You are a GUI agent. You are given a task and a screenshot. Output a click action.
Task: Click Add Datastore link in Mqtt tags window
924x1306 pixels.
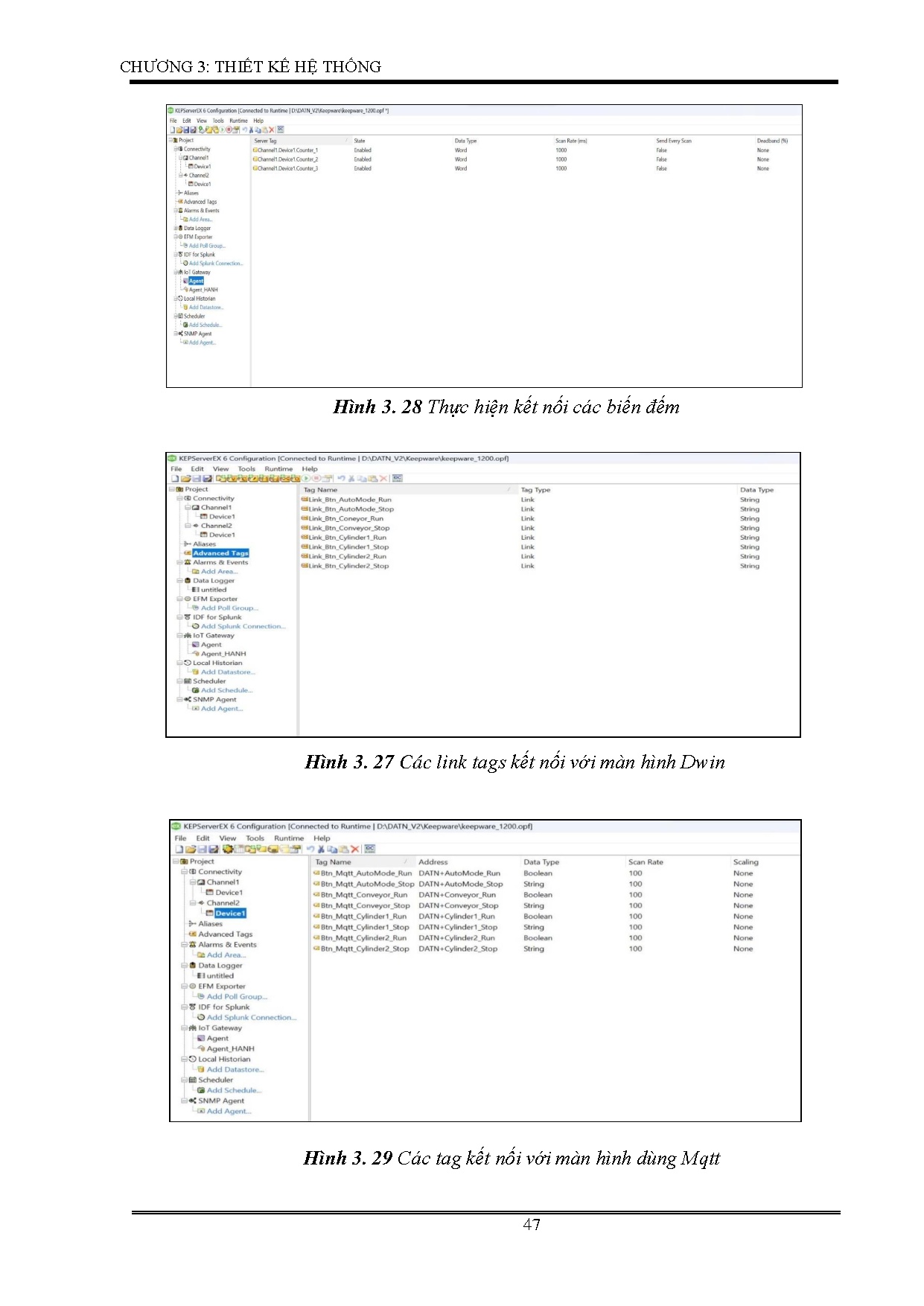pyautogui.click(x=235, y=1069)
